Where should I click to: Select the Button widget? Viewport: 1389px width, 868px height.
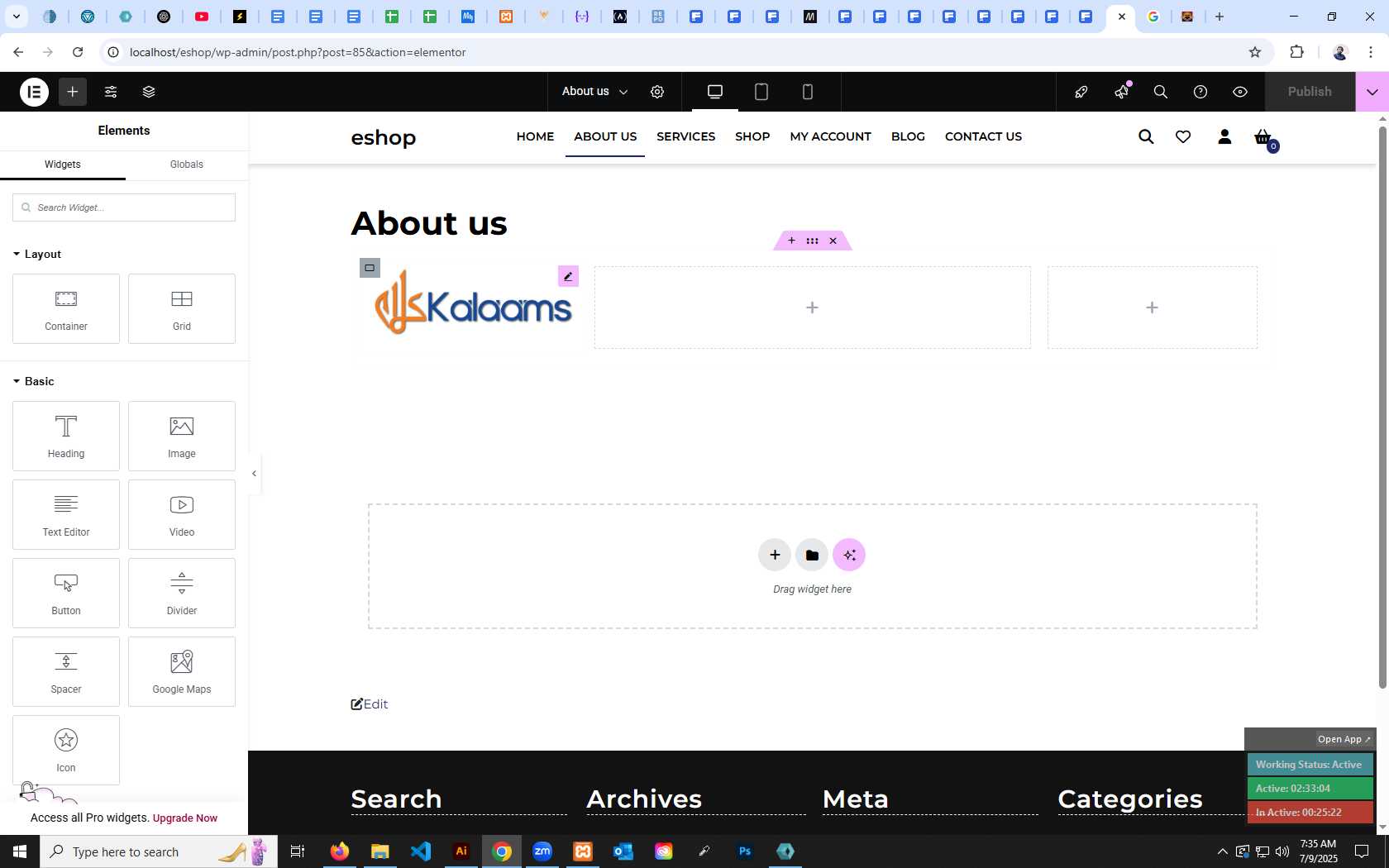click(66, 594)
